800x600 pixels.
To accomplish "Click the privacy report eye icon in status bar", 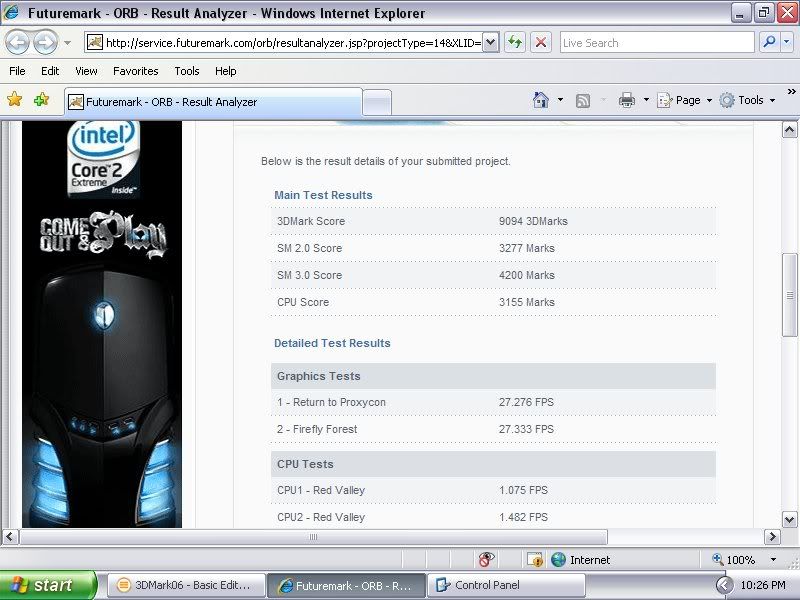I will (486, 560).
